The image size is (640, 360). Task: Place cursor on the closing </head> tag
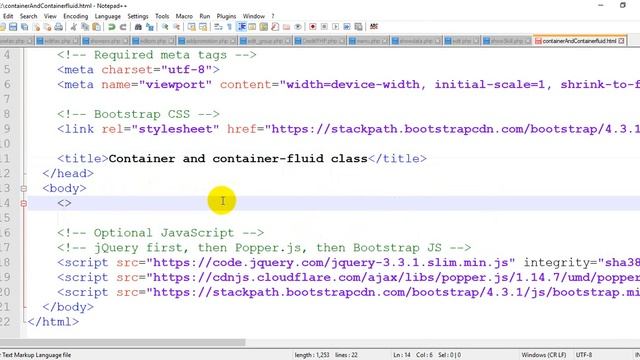[68, 173]
